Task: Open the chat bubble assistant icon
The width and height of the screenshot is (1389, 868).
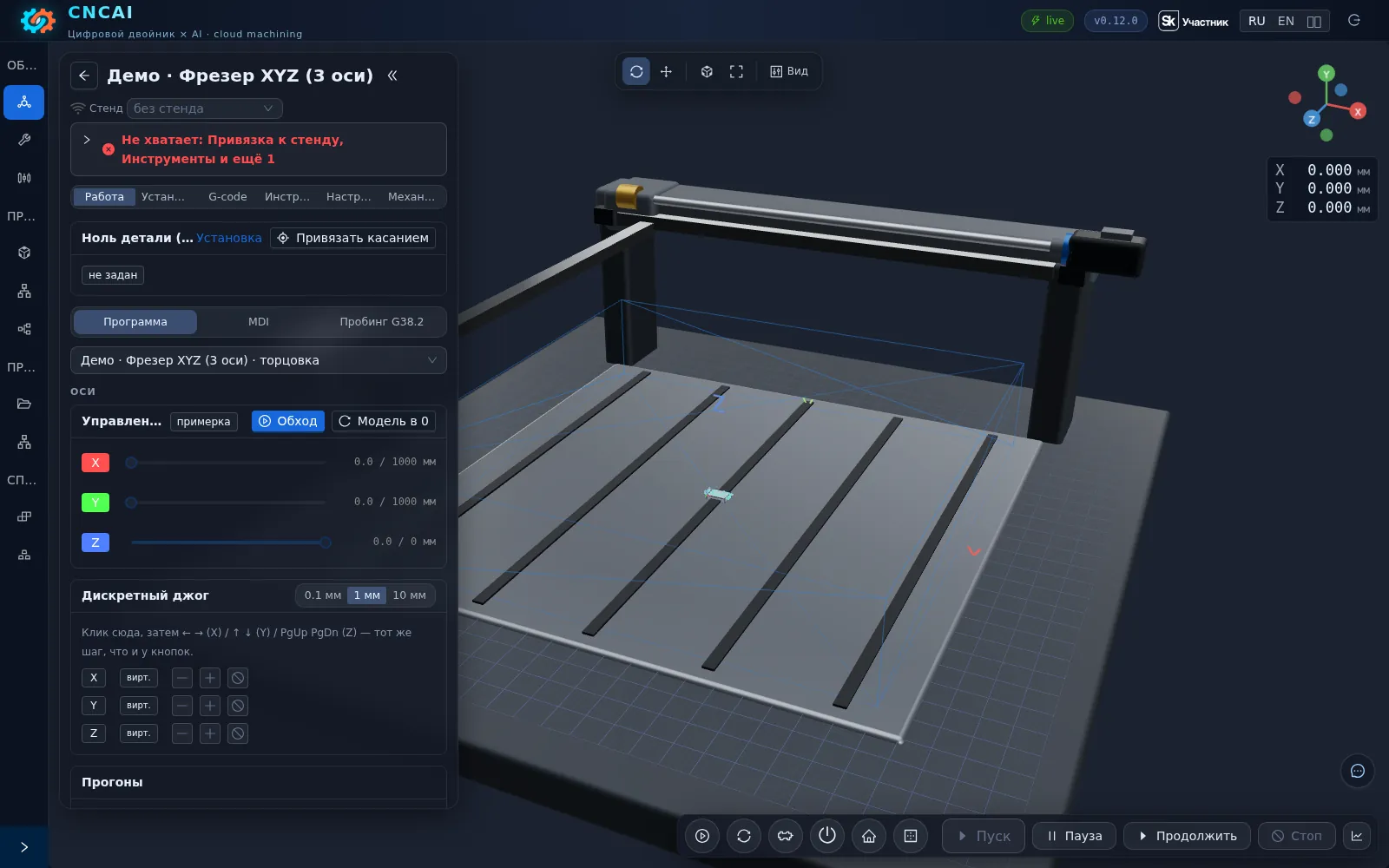Action: tap(1358, 771)
